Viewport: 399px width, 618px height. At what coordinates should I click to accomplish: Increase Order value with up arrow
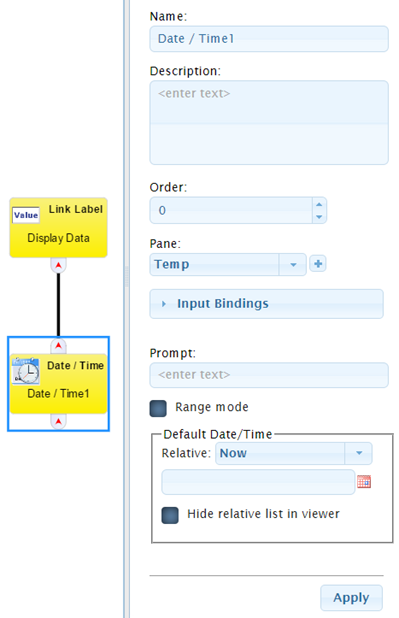pyautogui.click(x=319, y=204)
